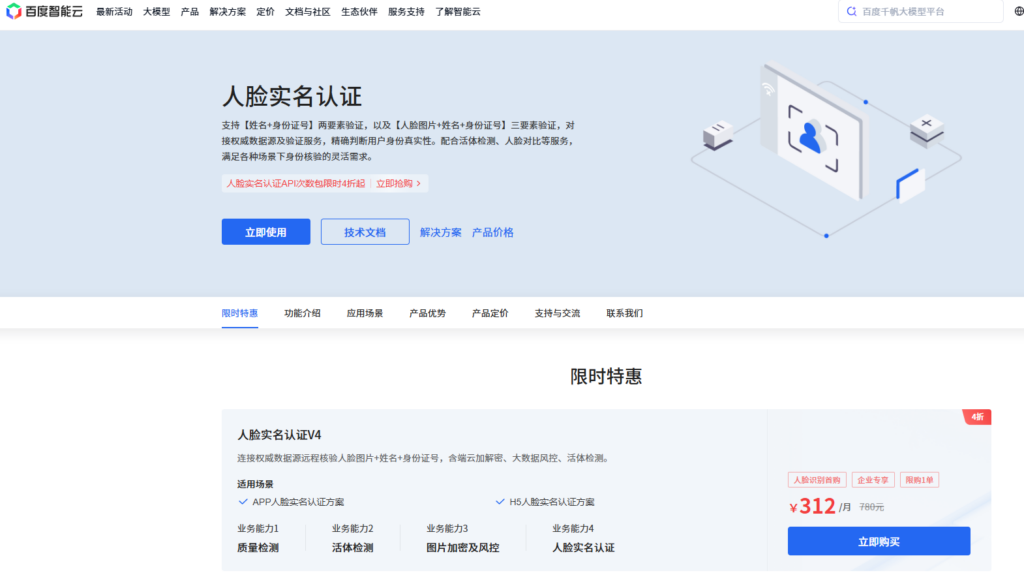Switch to the 联系我们 tab
Screen dimensions: 1024x573
(625, 313)
